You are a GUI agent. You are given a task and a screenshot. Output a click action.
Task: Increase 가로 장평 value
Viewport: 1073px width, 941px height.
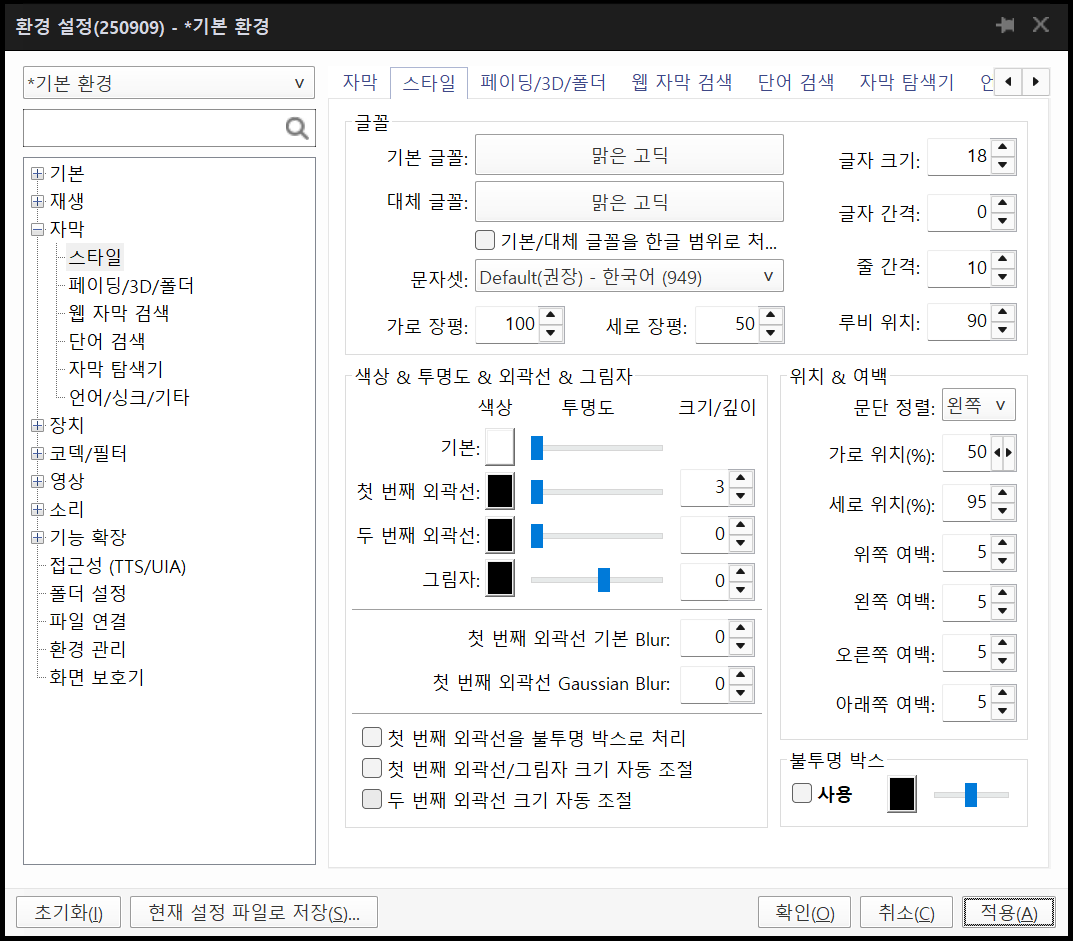point(551,315)
